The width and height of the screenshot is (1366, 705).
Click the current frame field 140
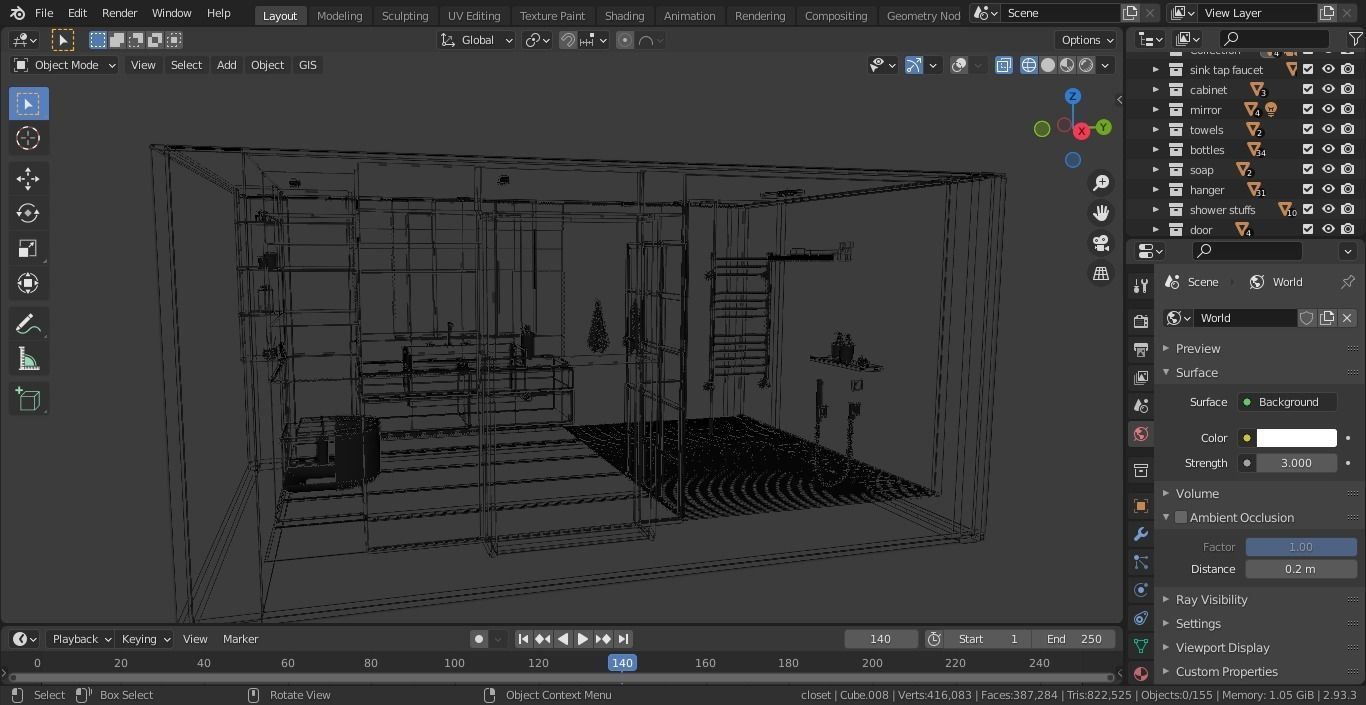(x=881, y=639)
